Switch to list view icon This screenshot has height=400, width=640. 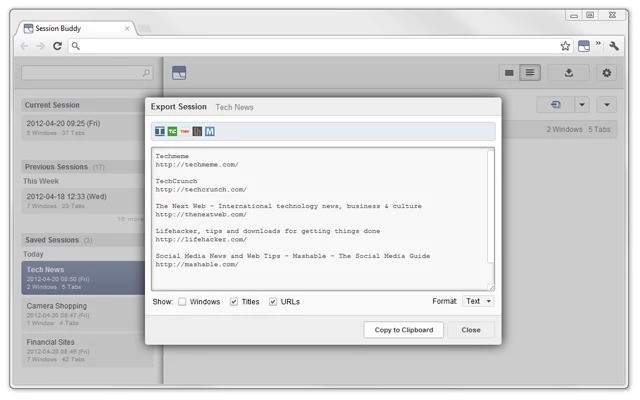[x=530, y=73]
